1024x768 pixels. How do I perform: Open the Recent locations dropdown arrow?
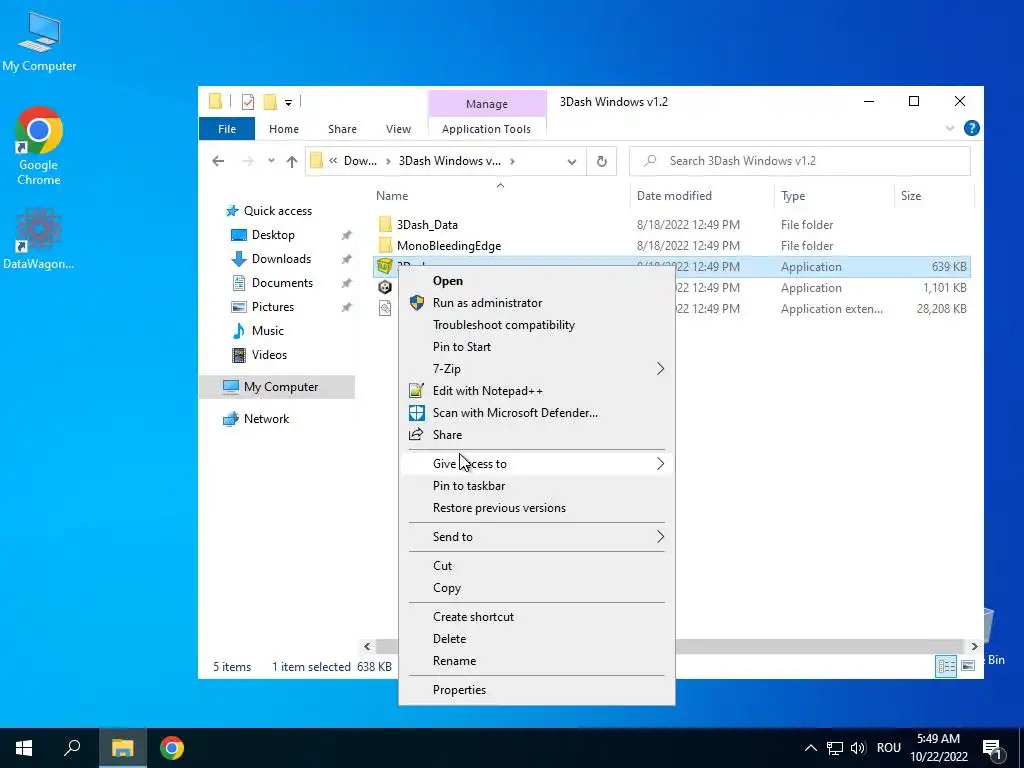point(271,161)
